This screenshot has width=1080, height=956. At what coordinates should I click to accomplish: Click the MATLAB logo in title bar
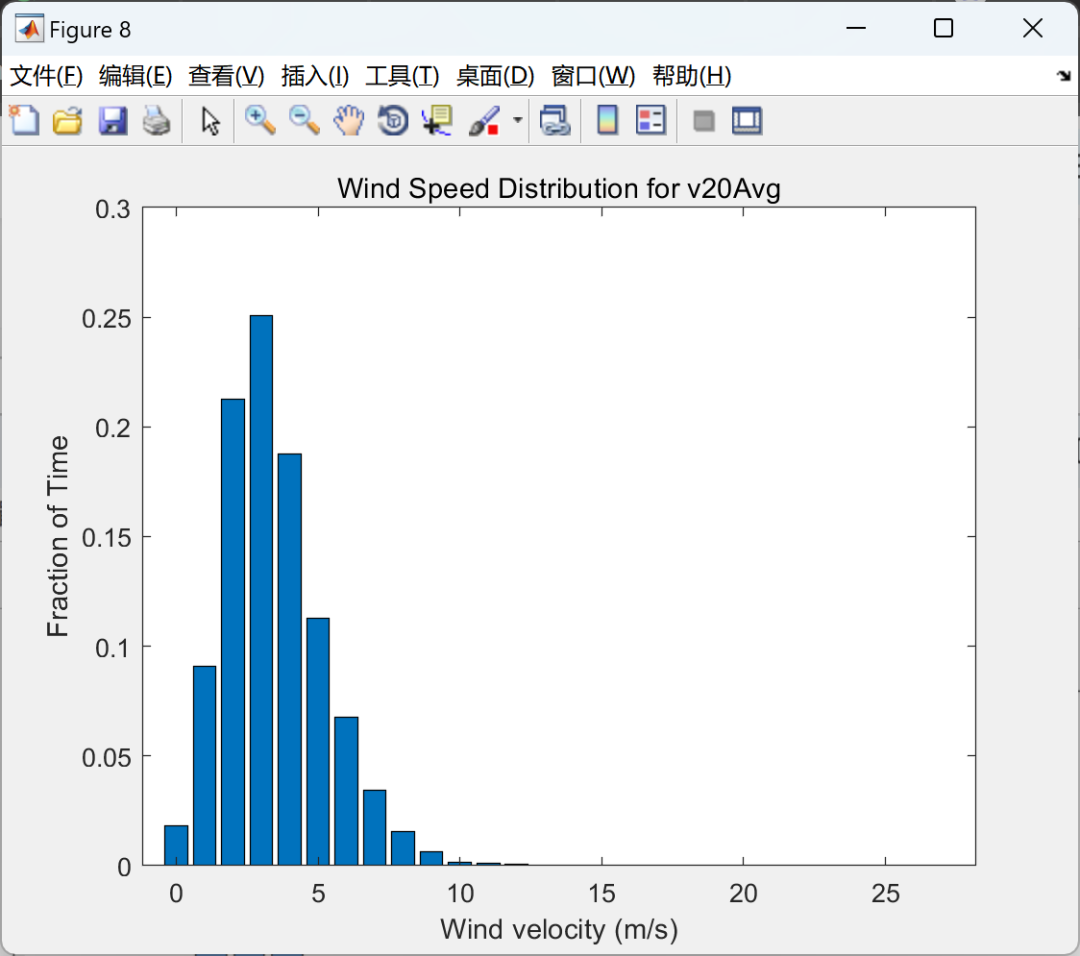29,29
